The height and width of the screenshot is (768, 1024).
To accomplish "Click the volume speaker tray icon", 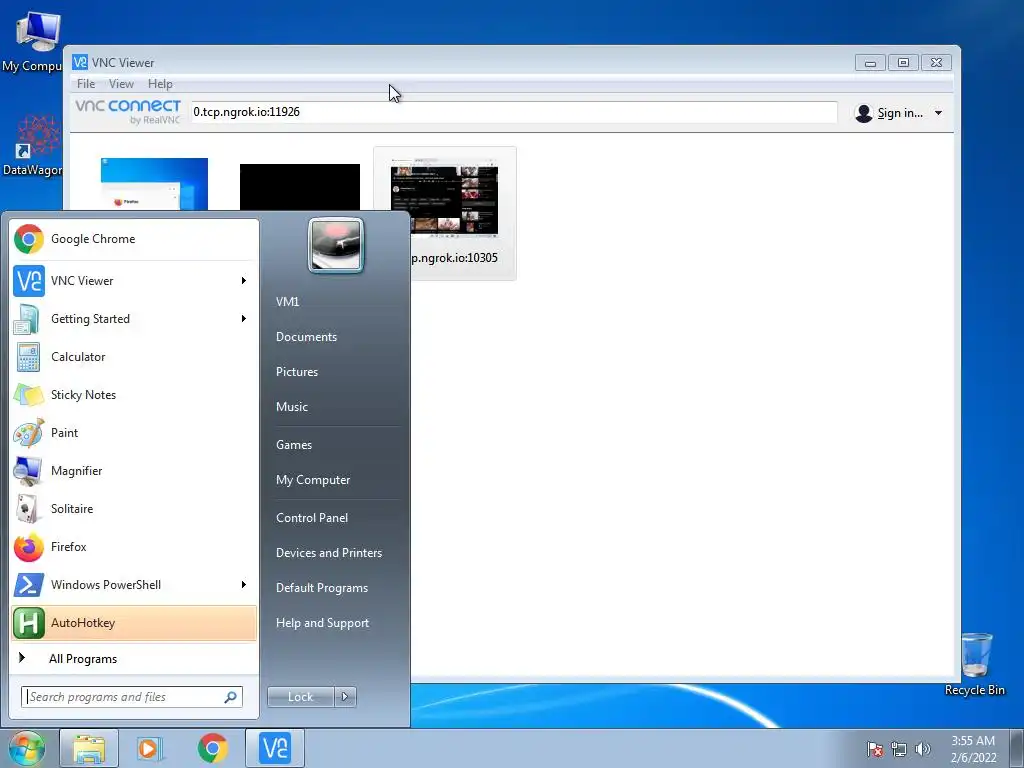I will point(923,749).
